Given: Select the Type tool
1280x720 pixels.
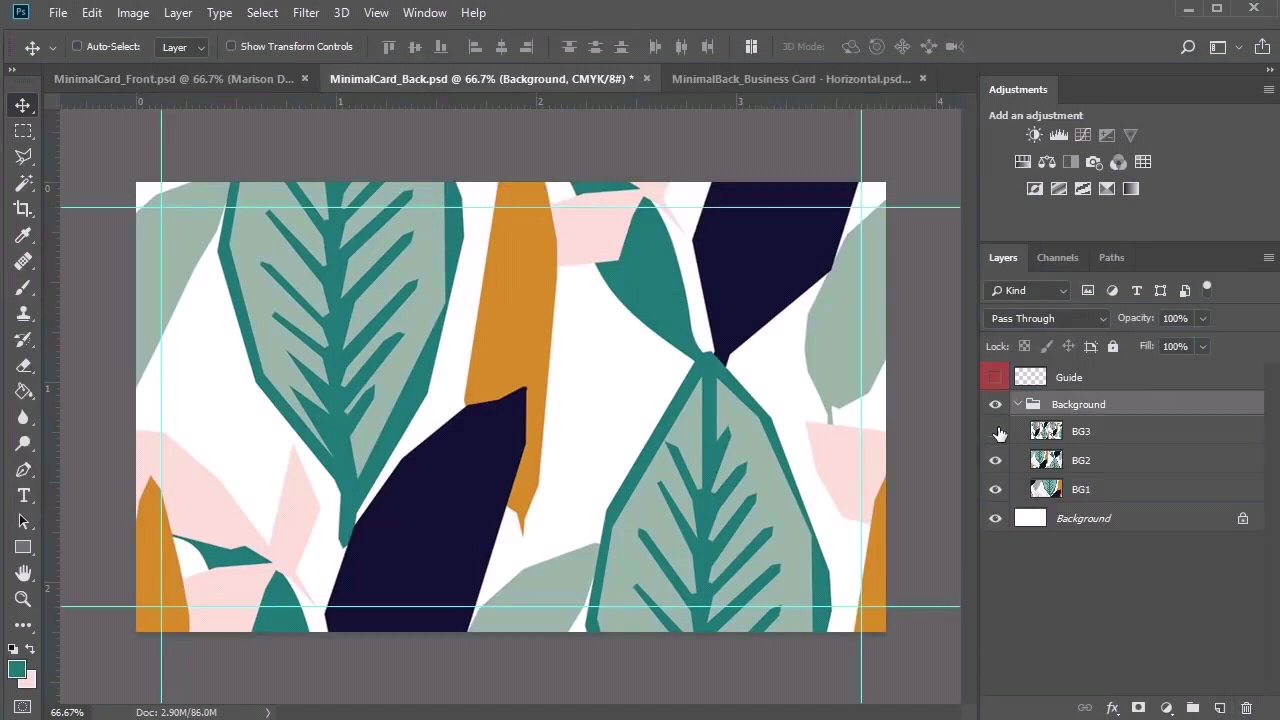Looking at the screenshot, I should (x=23, y=496).
